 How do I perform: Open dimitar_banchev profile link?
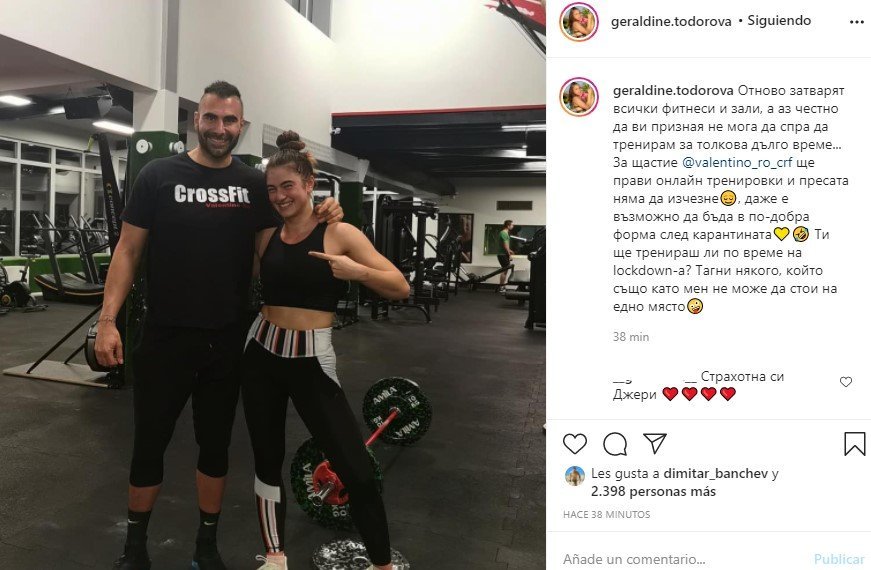pyautogui.click(x=715, y=474)
